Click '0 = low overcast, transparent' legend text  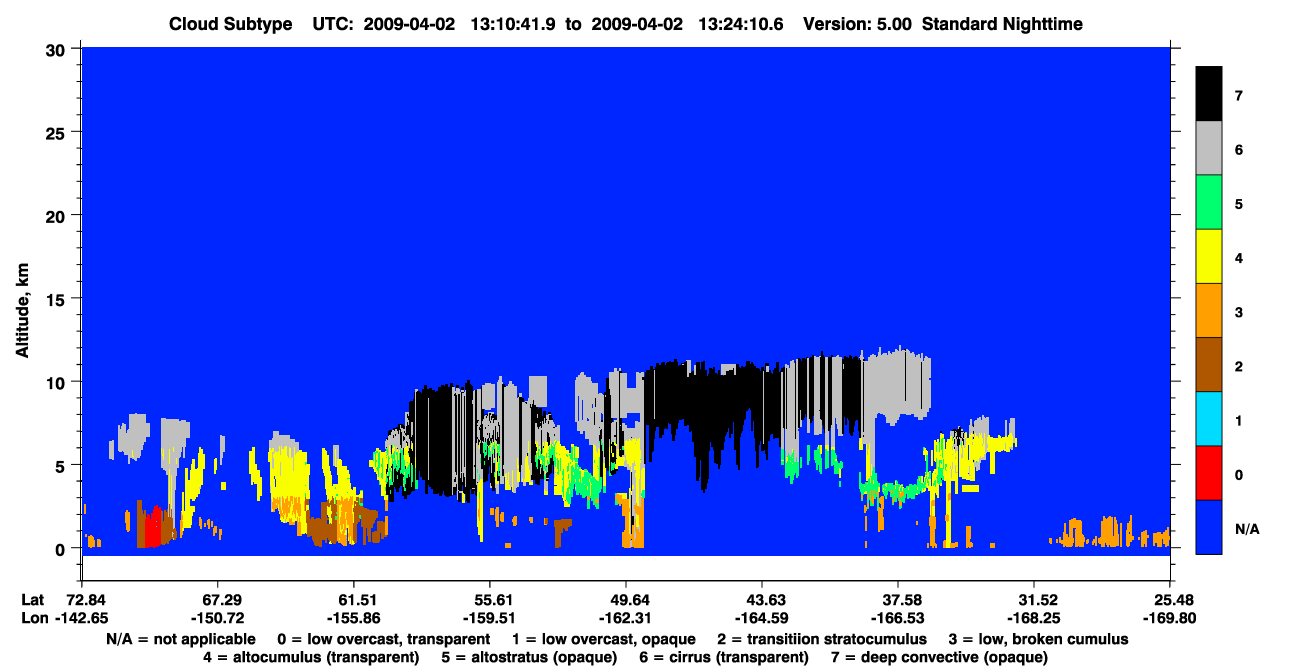[x=384, y=639]
